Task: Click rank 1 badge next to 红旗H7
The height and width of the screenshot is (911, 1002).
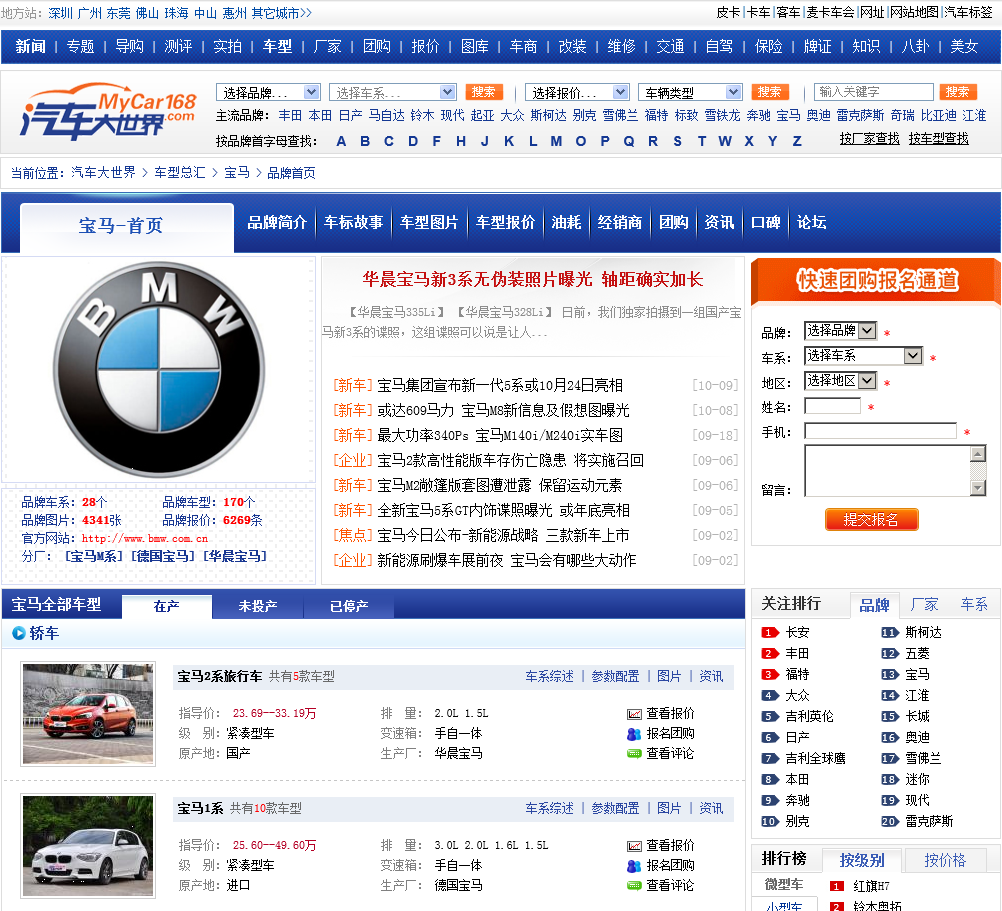Action: [837, 886]
